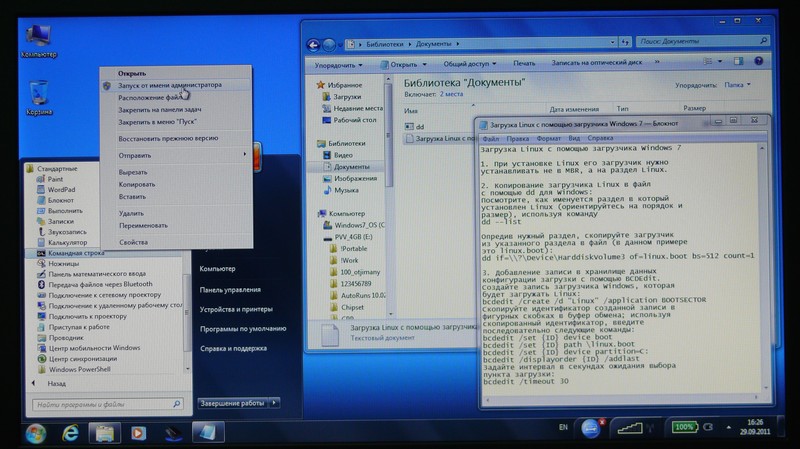Click the Explorer navigation pane scrollbar
The image size is (800, 449).
click(x=389, y=196)
